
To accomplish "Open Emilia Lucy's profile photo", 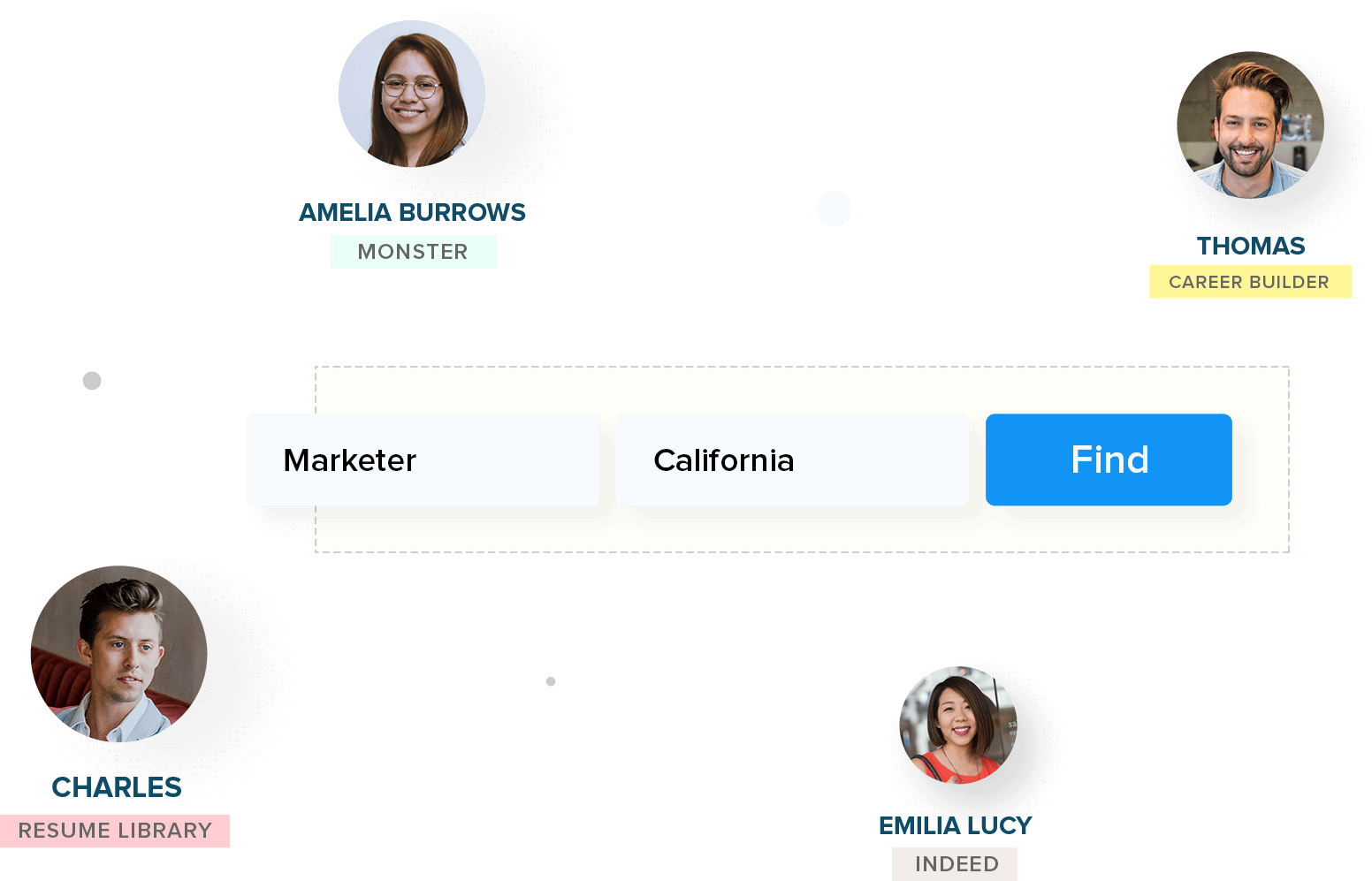I will pos(958,725).
